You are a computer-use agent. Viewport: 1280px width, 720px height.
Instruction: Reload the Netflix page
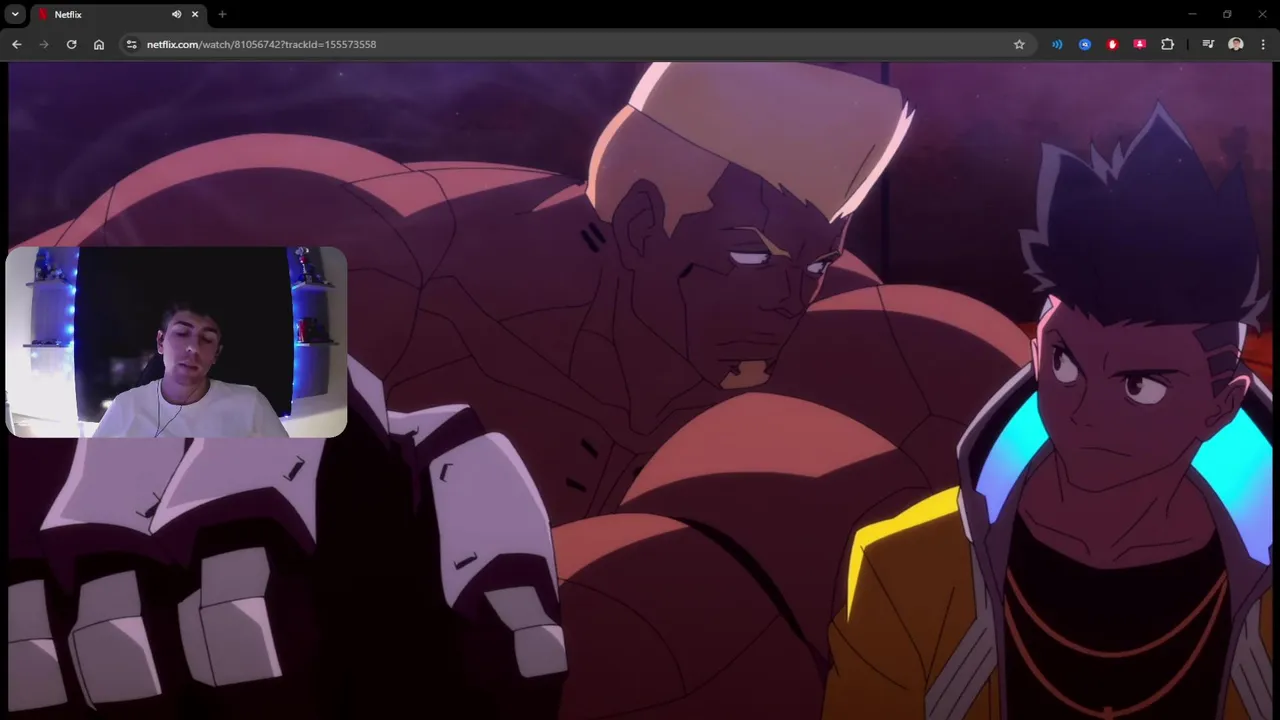click(71, 44)
